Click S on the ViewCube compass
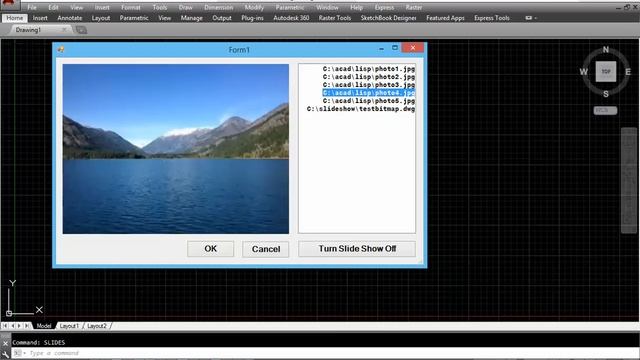Image resolution: width=640 pixels, height=360 pixels. 606,94
